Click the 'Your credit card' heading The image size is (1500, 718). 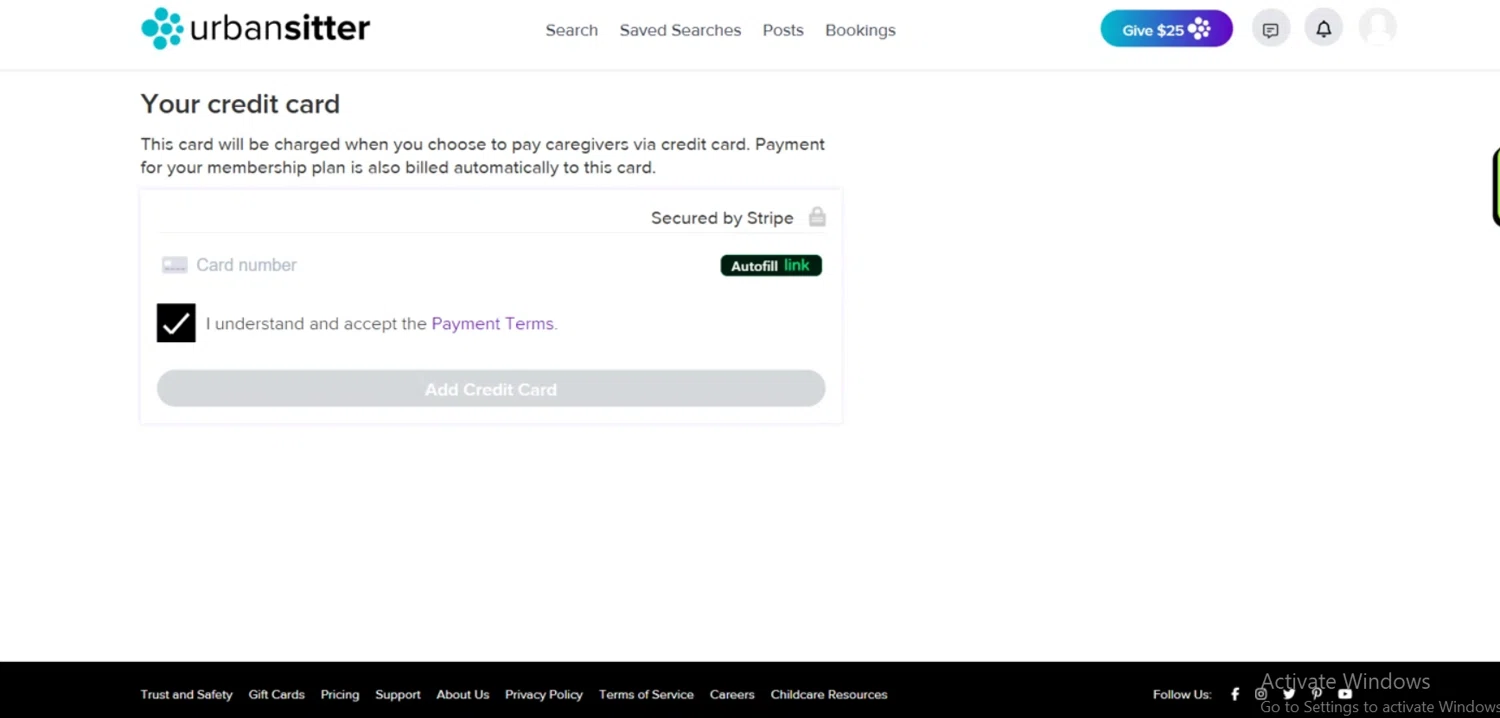(x=240, y=104)
